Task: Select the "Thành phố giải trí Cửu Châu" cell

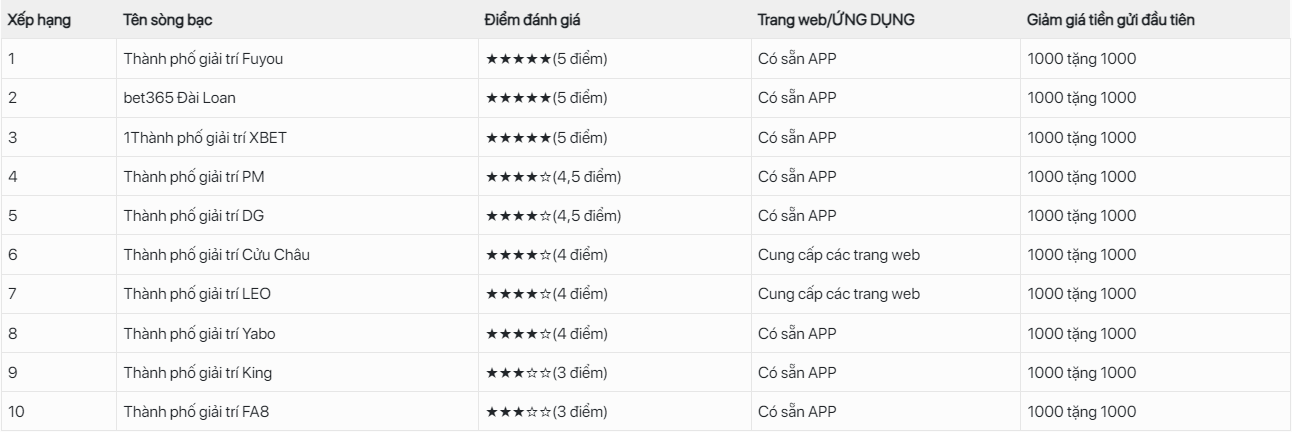Action: coord(216,254)
